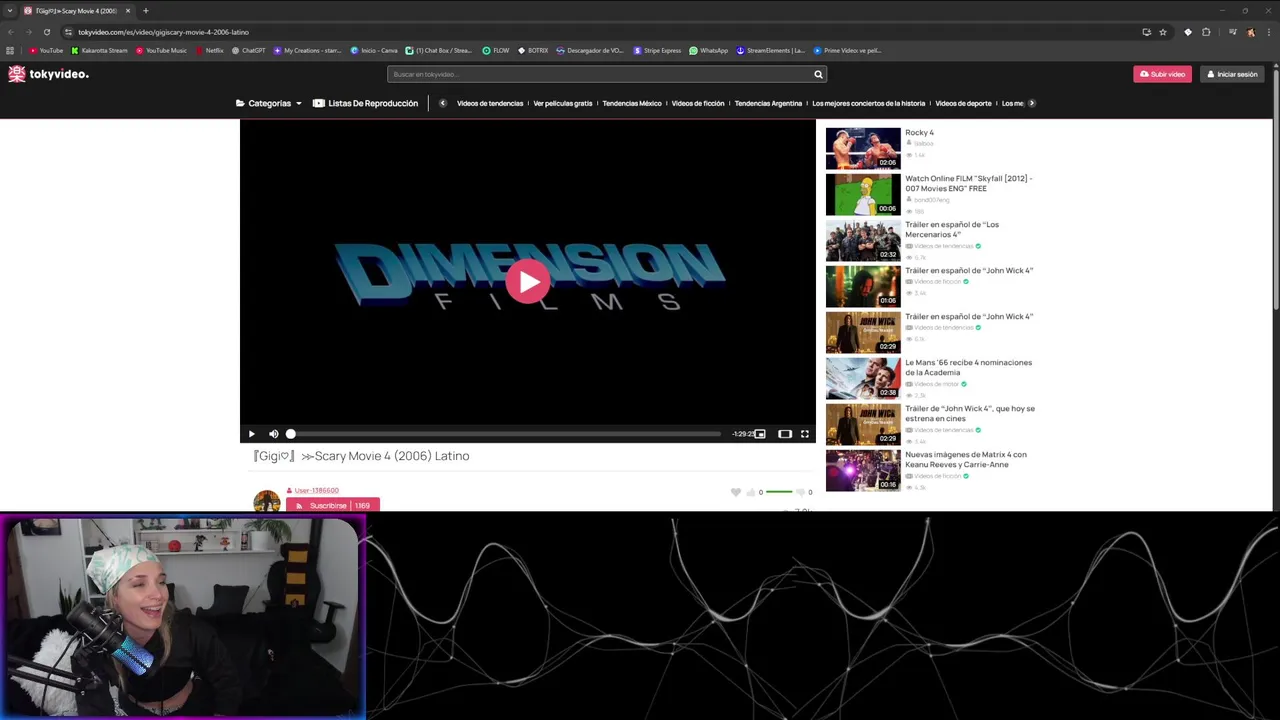The image size is (1280, 720).
Task: Click the thumbs-down dislike icon
Action: tap(800, 492)
